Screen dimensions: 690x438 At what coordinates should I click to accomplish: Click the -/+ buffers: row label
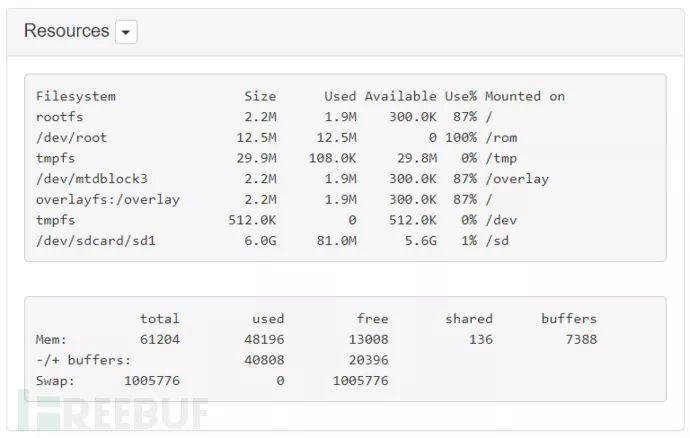[84, 360]
